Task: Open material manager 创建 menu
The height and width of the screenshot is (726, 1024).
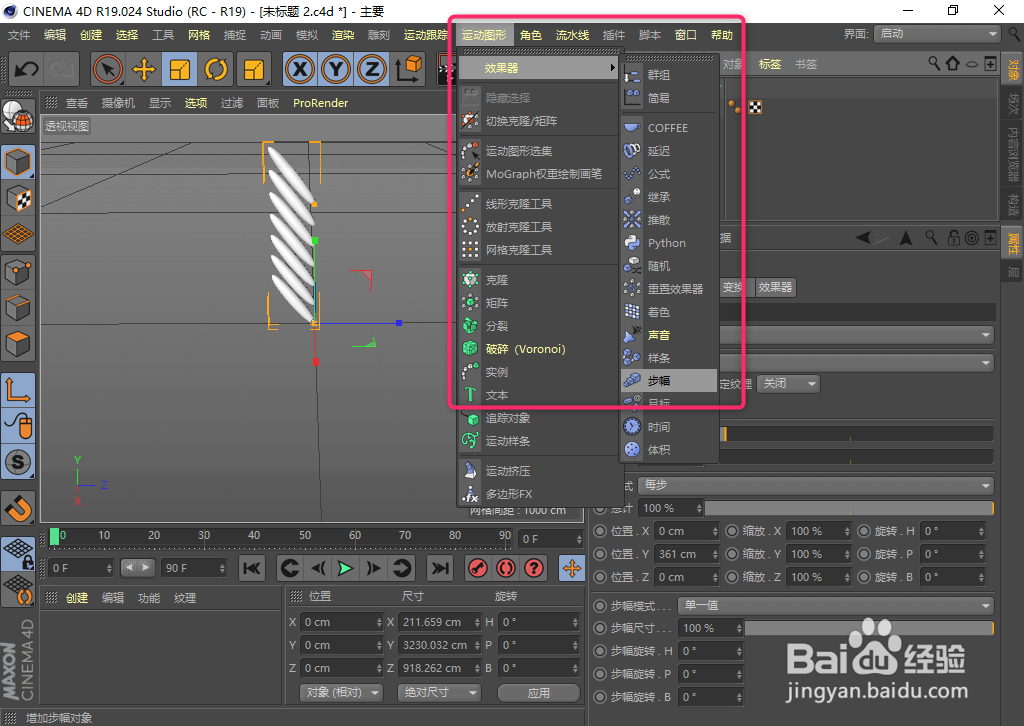Action: pos(77,598)
